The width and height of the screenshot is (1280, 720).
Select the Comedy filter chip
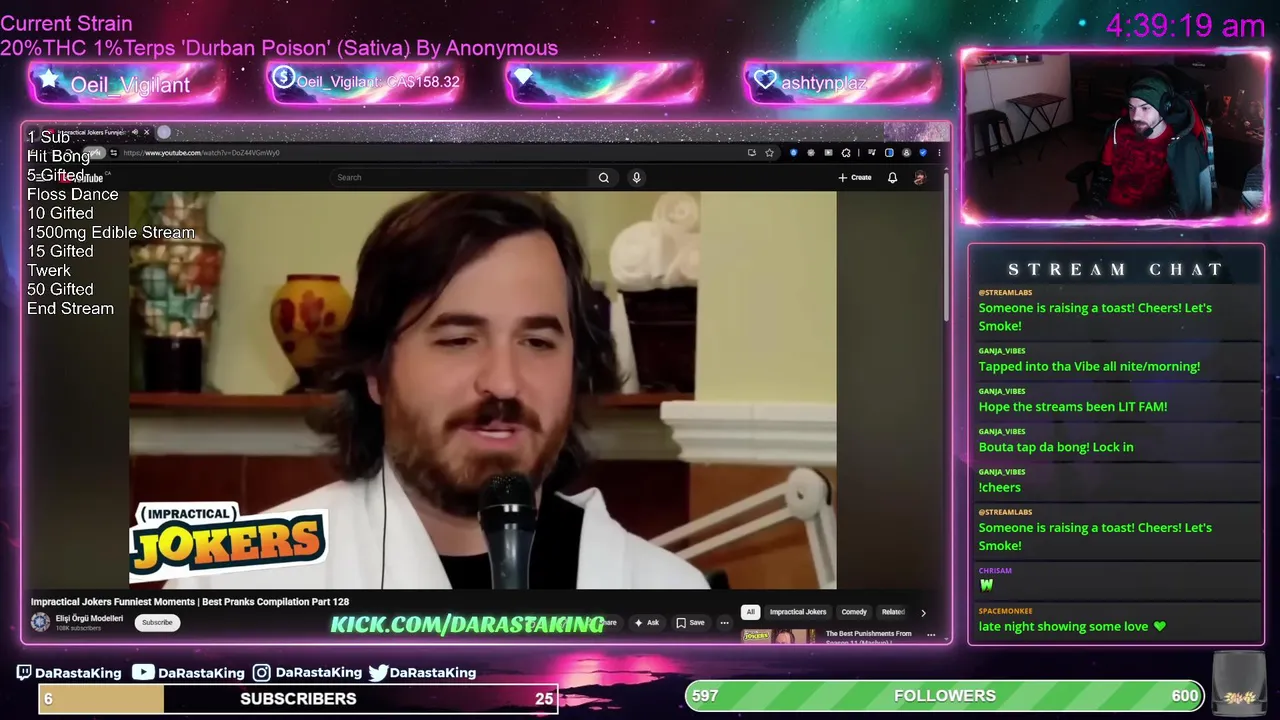(854, 612)
